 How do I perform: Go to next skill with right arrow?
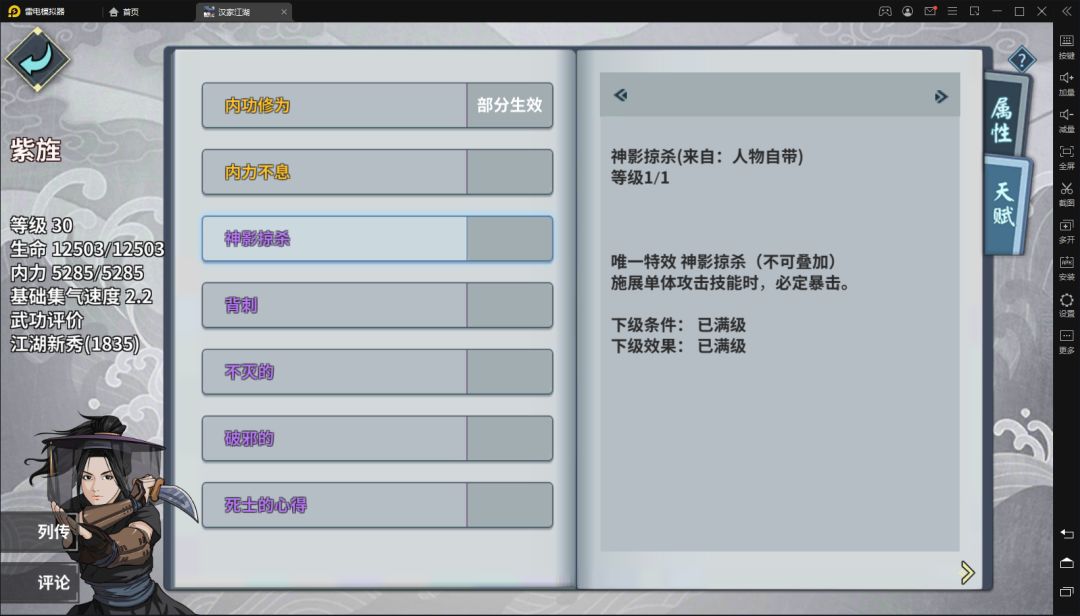pos(941,96)
